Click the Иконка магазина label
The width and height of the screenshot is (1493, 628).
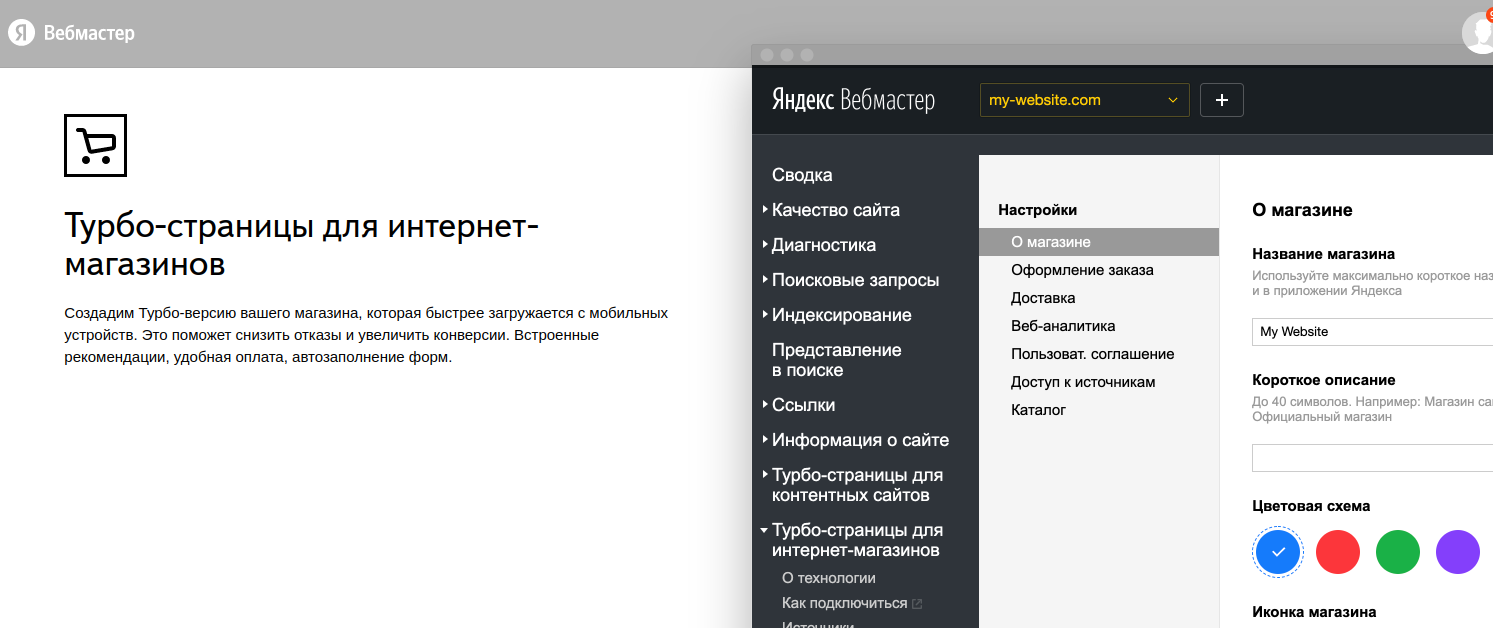[x=1314, y=612]
